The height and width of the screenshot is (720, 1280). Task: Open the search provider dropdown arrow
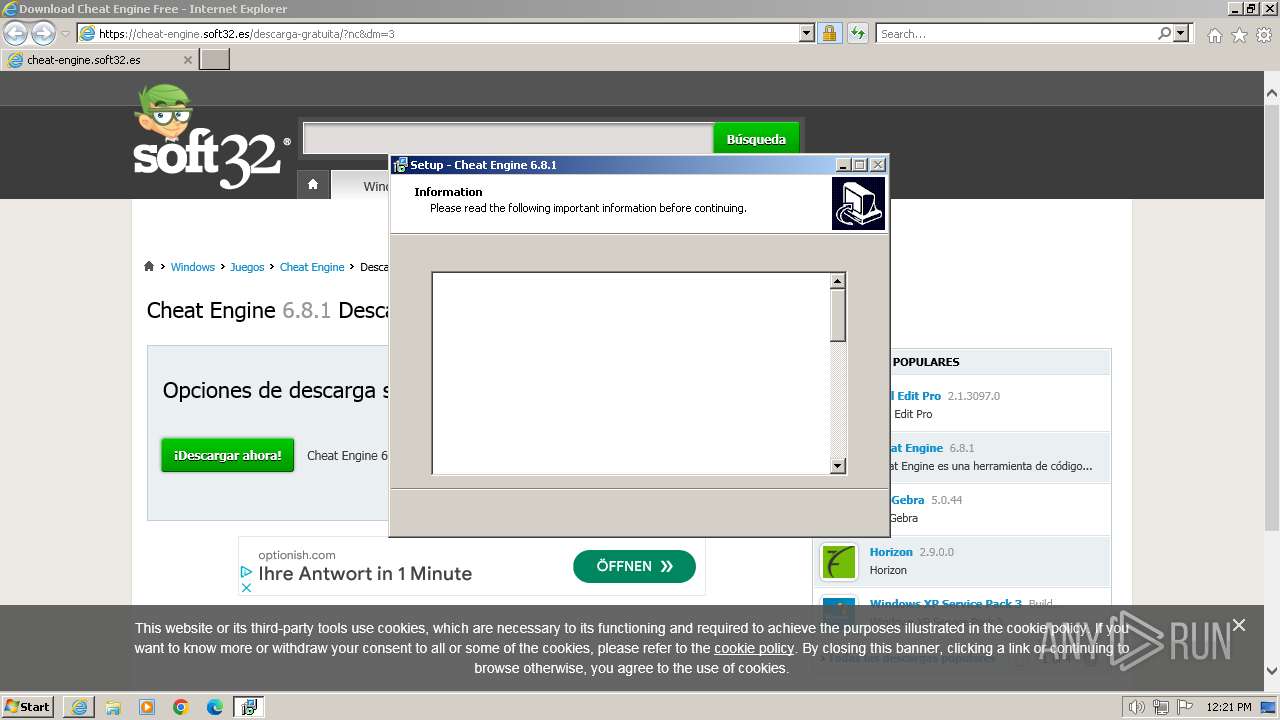1181,33
